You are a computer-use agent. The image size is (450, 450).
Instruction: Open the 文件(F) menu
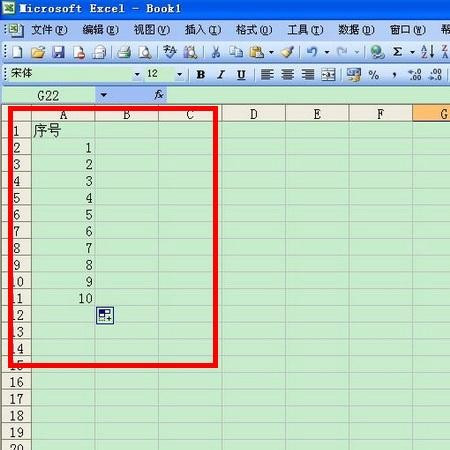pos(49,30)
